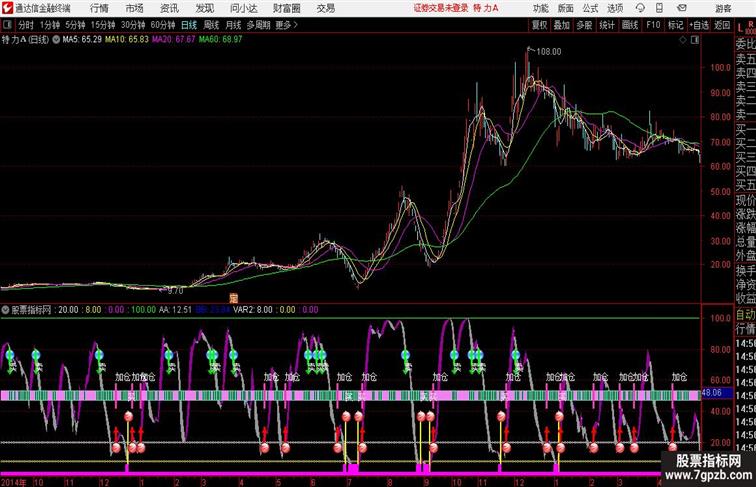Open the 选项 menu
The height and width of the screenshot is (487, 756).
[615, 8]
